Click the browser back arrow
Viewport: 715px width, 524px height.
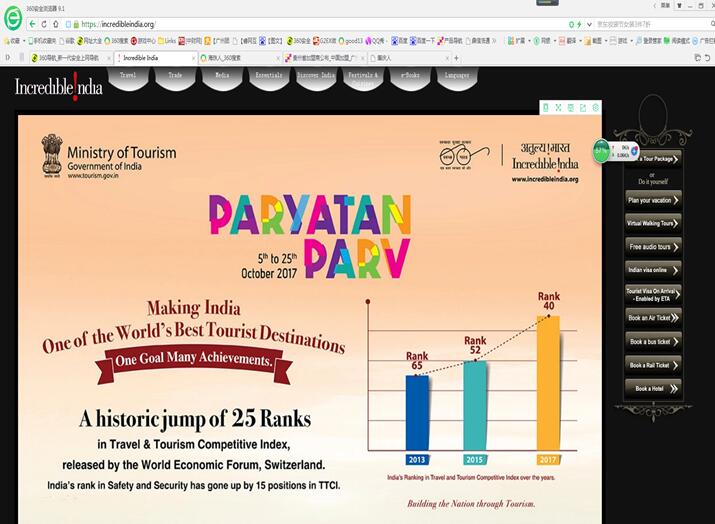32,24
